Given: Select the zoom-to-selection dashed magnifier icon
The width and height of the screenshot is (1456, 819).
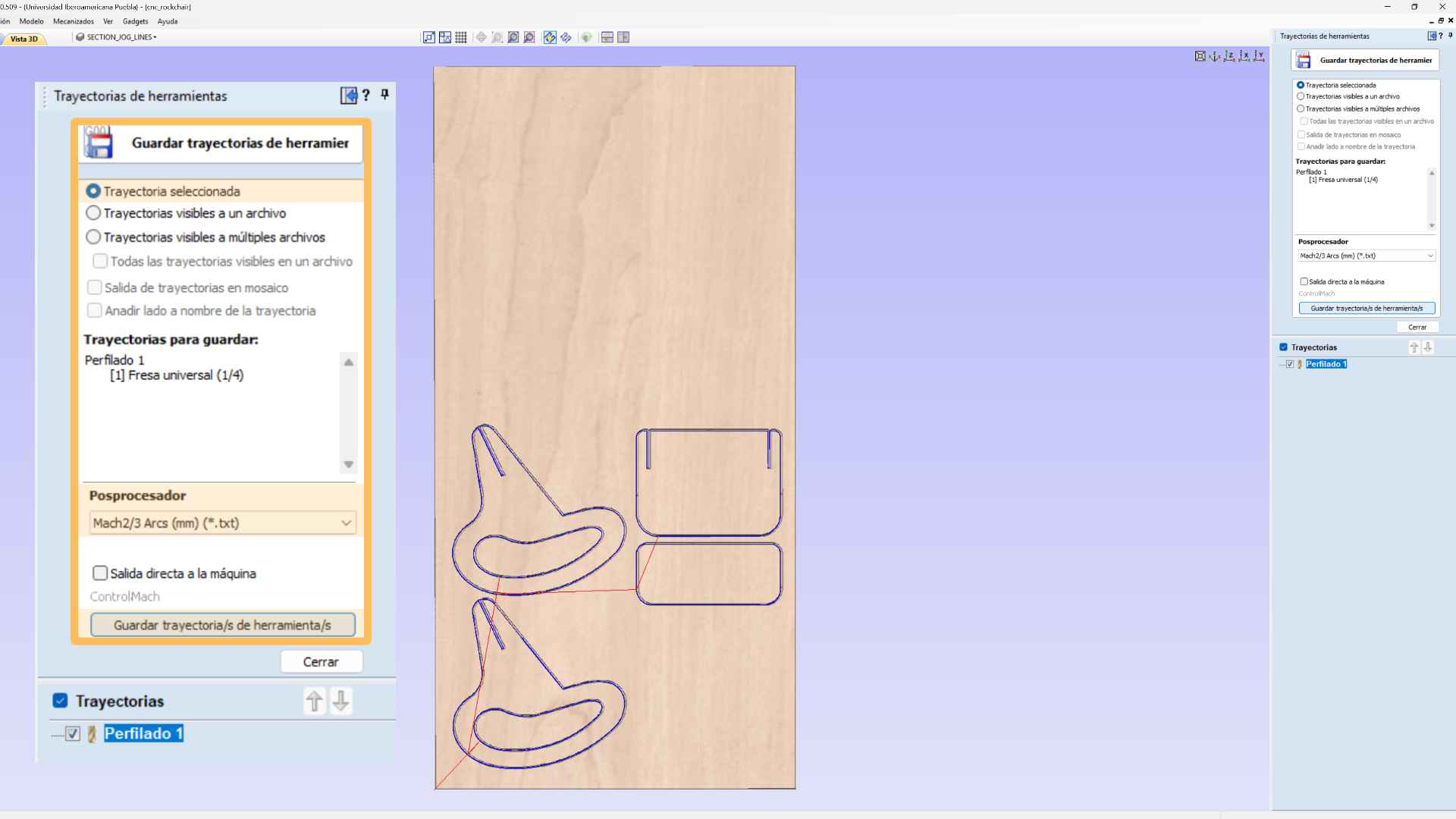Looking at the screenshot, I should (529, 37).
